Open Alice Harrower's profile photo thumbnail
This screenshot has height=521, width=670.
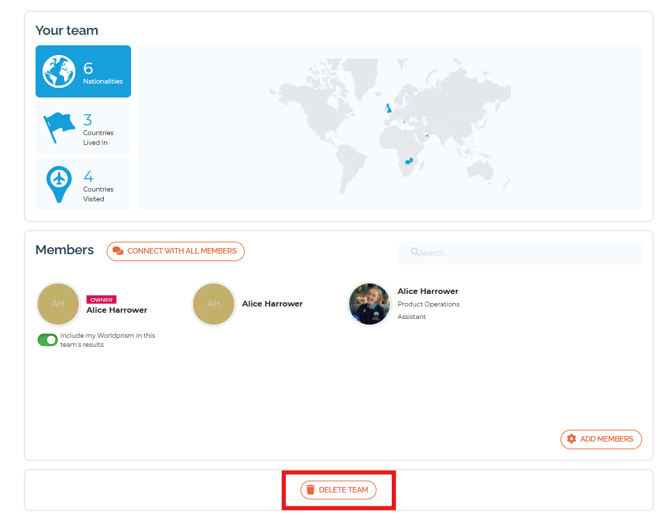(370, 304)
